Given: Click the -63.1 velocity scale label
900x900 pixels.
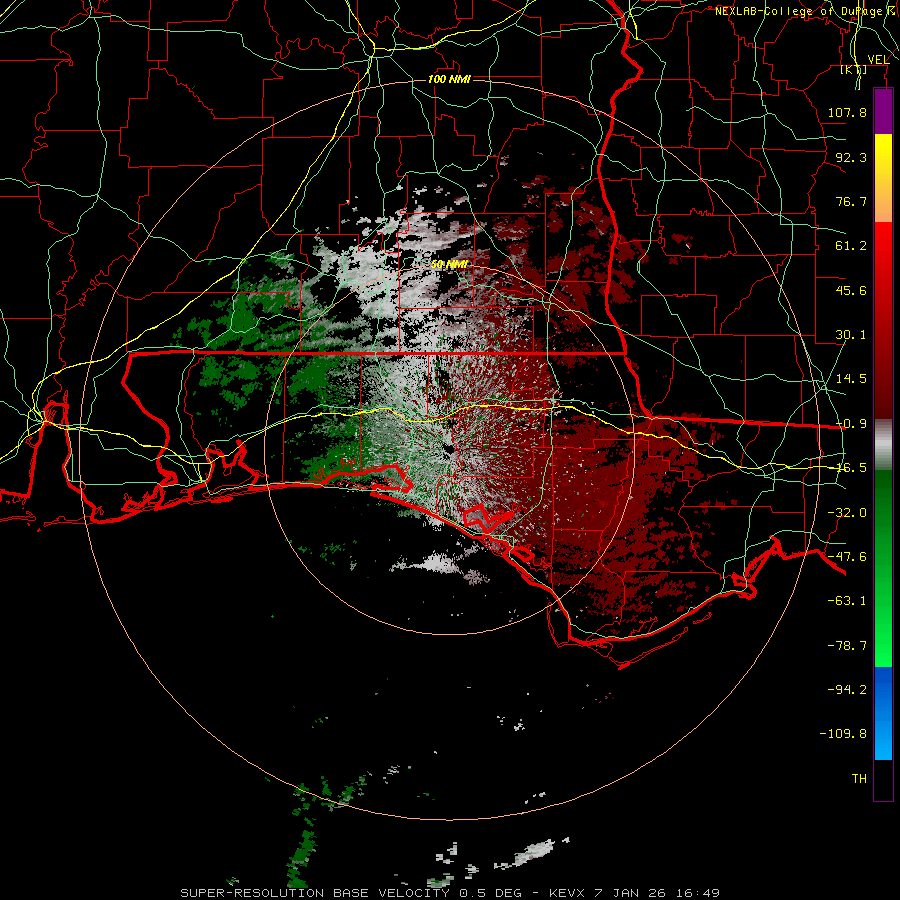Looking at the screenshot, I should (847, 601).
